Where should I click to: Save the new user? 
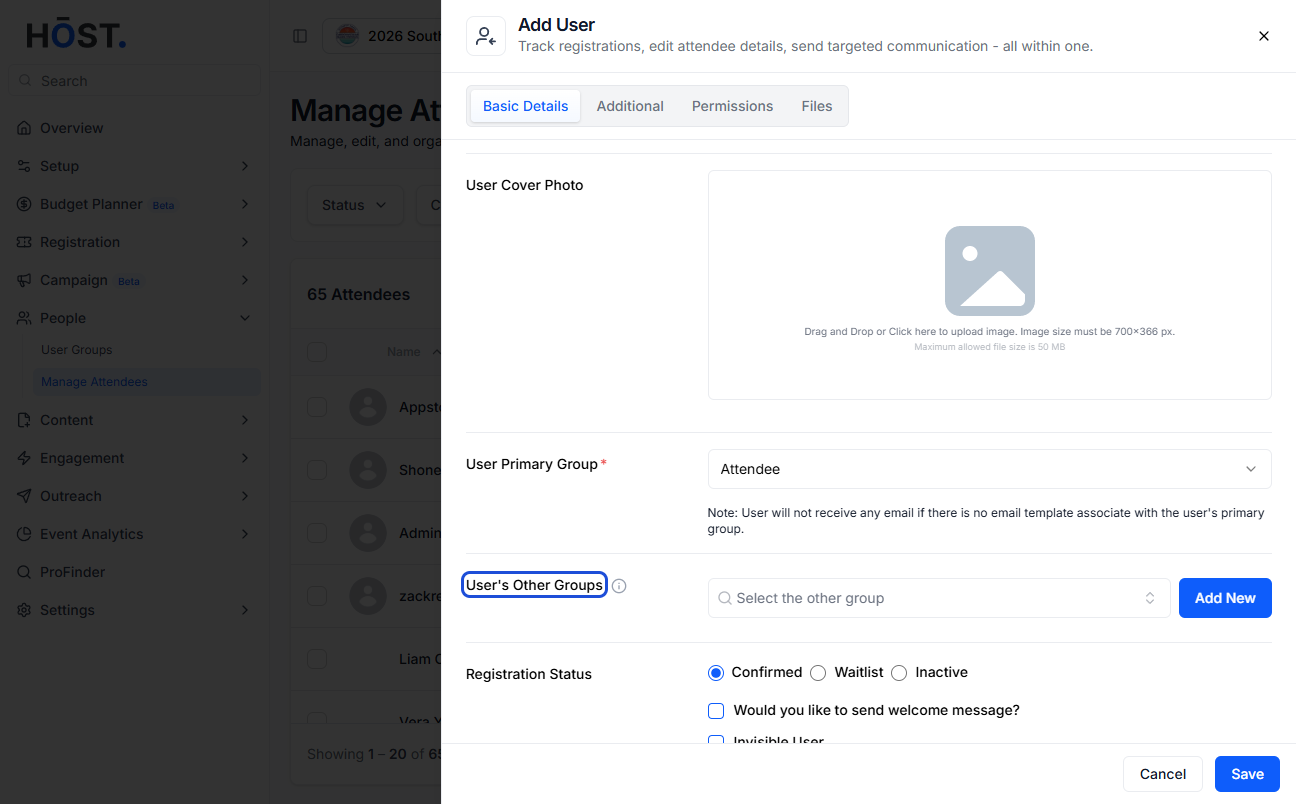click(x=1247, y=774)
